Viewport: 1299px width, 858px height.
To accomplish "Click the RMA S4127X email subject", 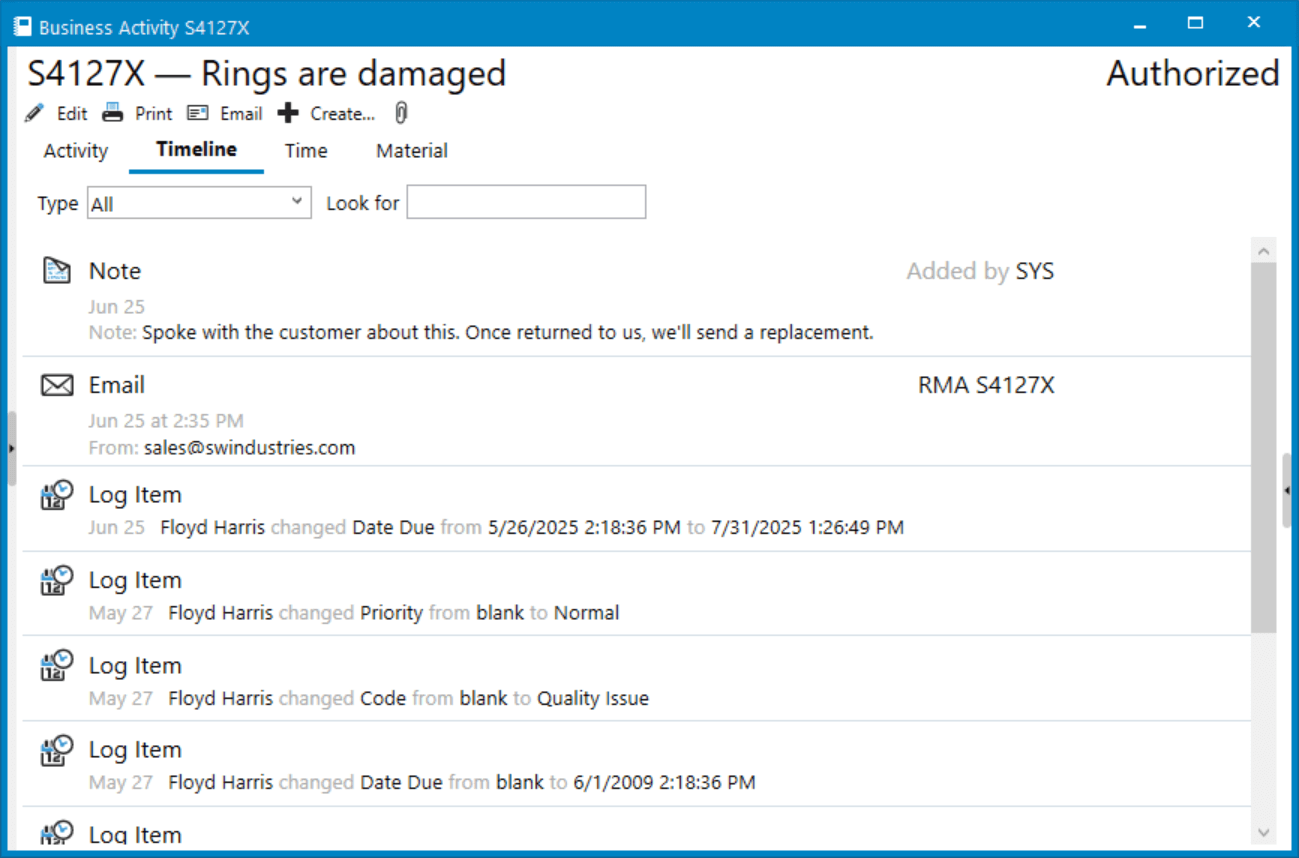I will pos(986,385).
